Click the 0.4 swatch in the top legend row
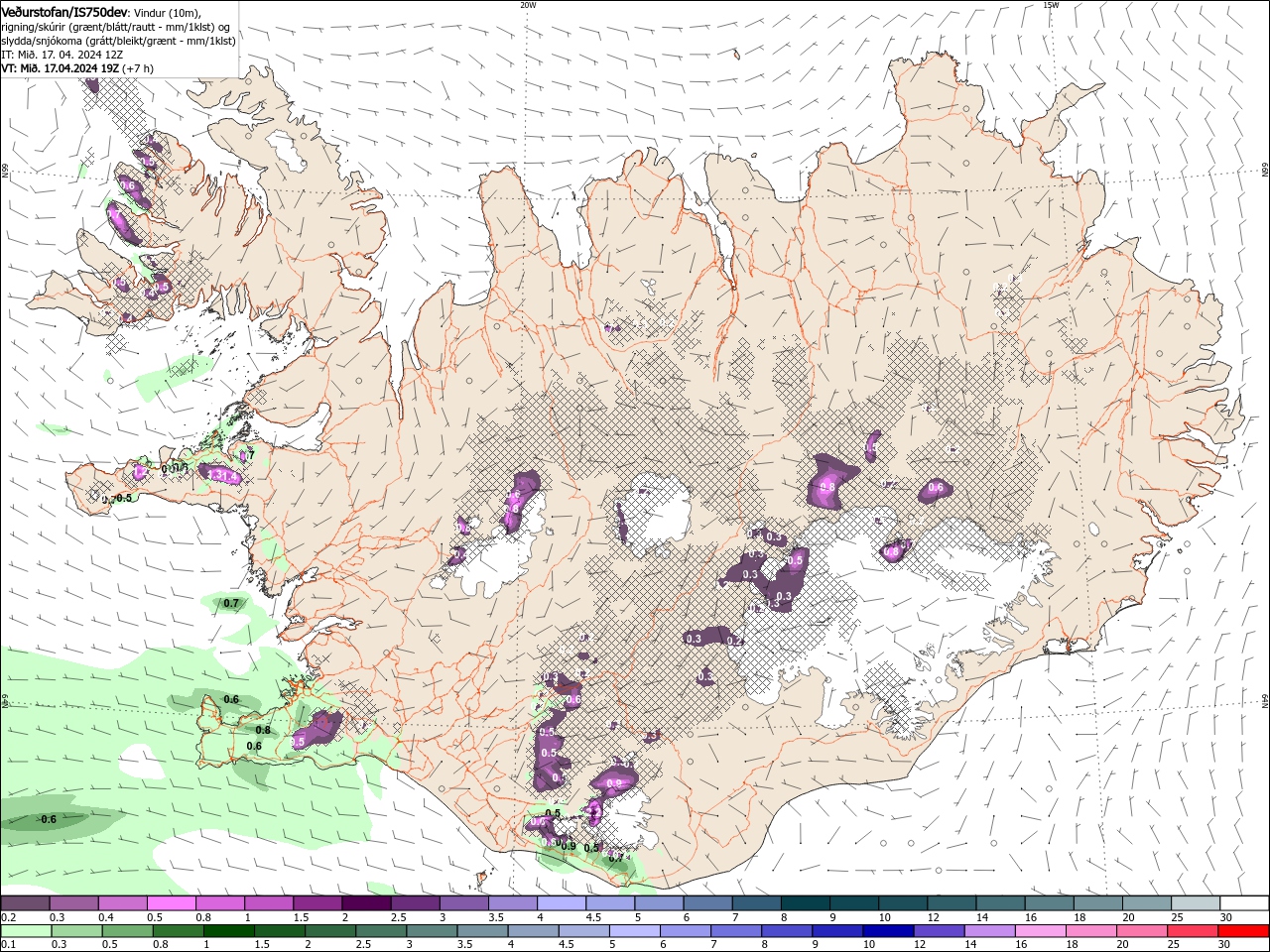This screenshot has width=1270, height=952. click(122, 903)
